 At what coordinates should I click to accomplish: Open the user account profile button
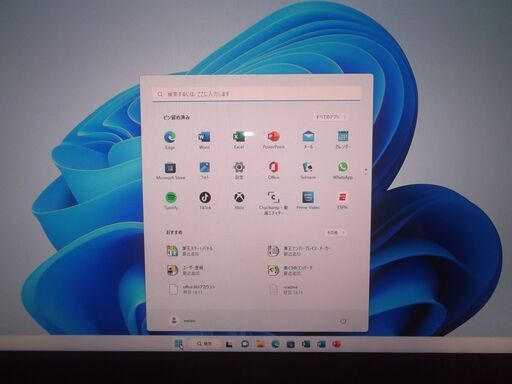tap(183, 321)
